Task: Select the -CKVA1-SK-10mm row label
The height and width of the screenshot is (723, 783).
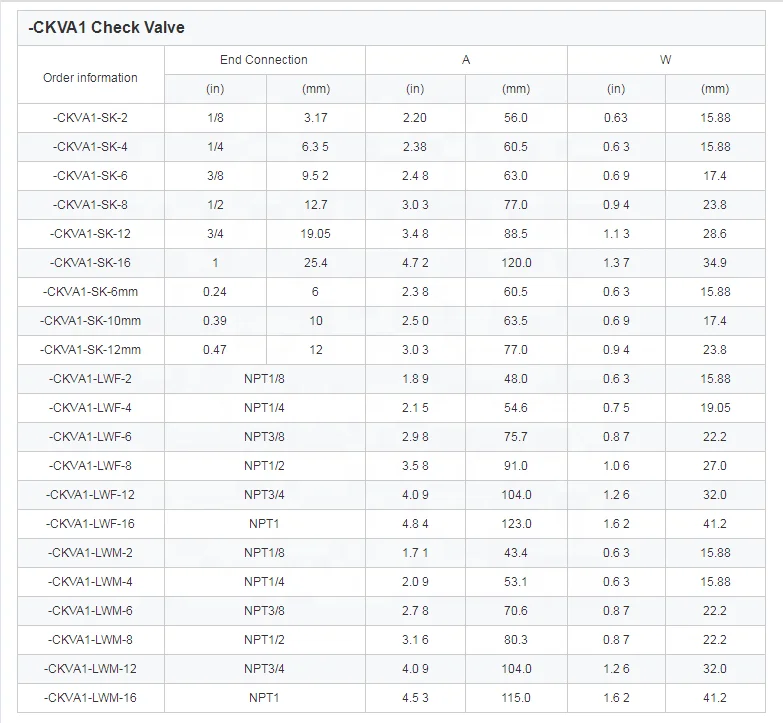Action: point(90,321)
